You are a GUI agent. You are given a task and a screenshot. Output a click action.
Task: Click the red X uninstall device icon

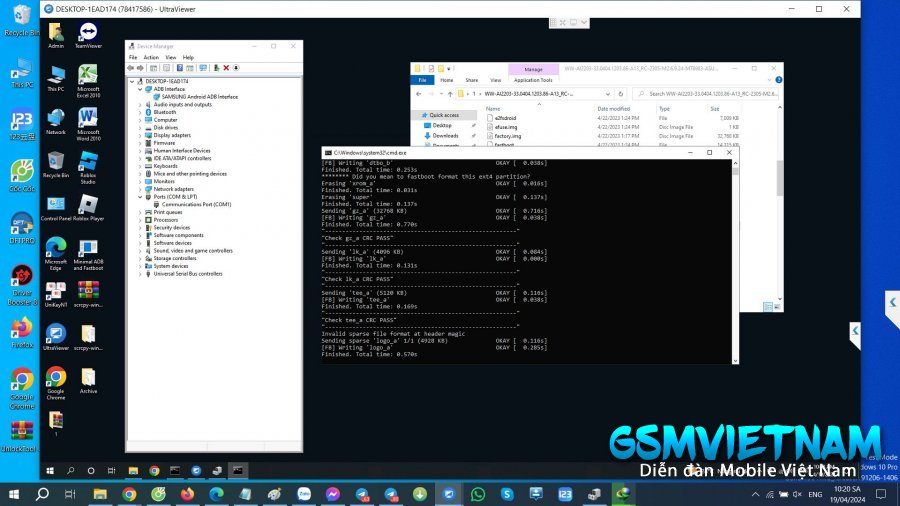click(226, 68)
